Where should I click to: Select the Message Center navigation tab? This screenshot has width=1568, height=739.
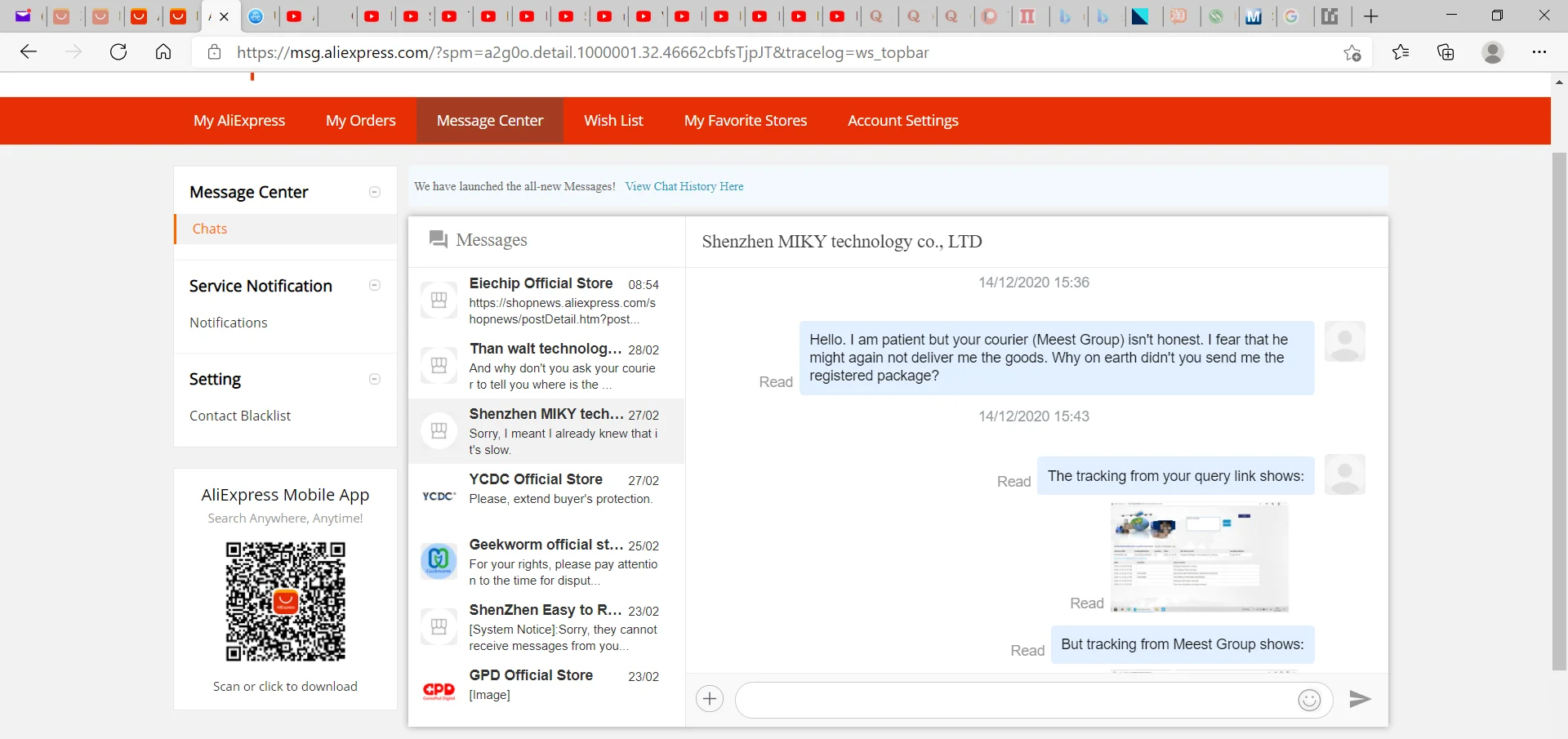490,121
